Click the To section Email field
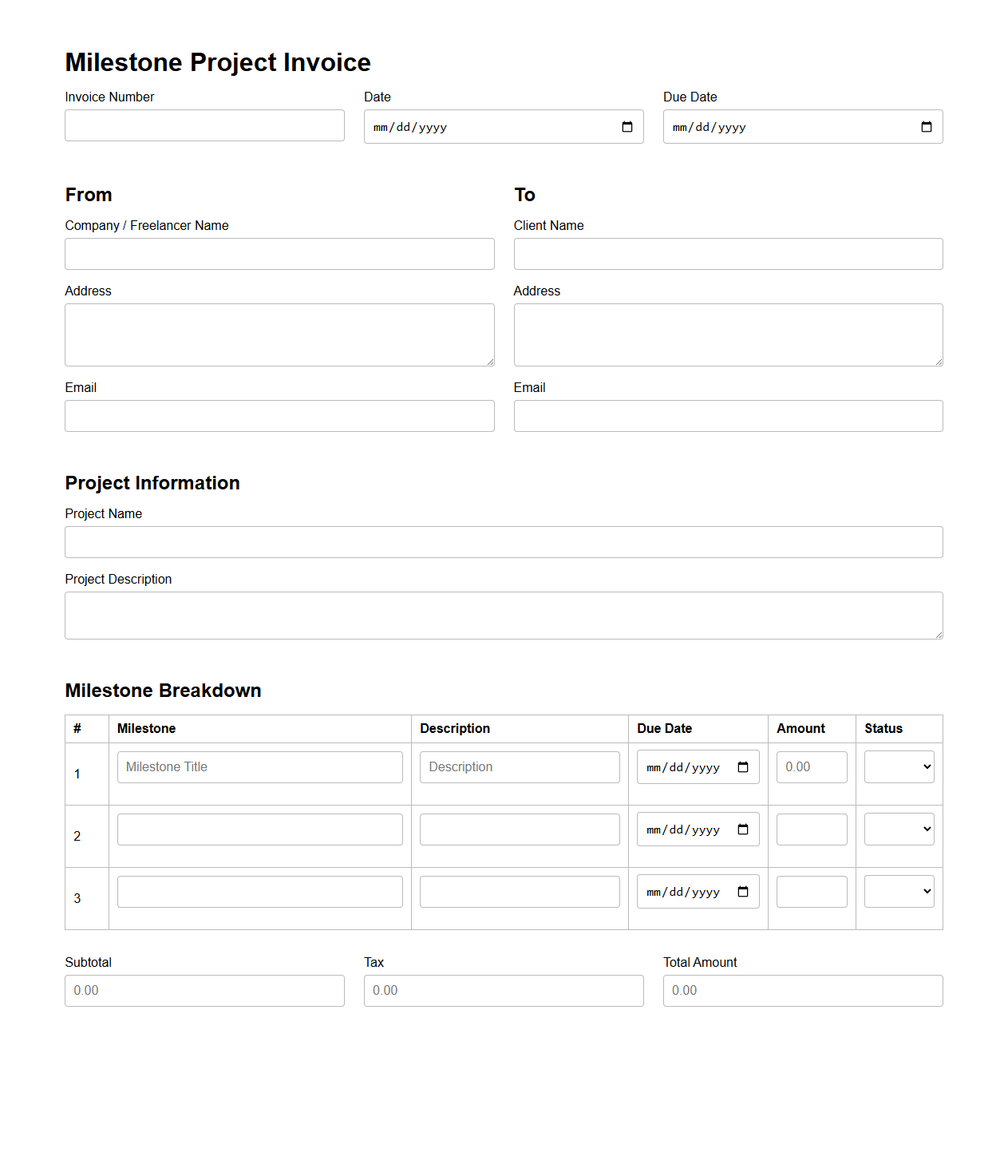 click(728, 415)
